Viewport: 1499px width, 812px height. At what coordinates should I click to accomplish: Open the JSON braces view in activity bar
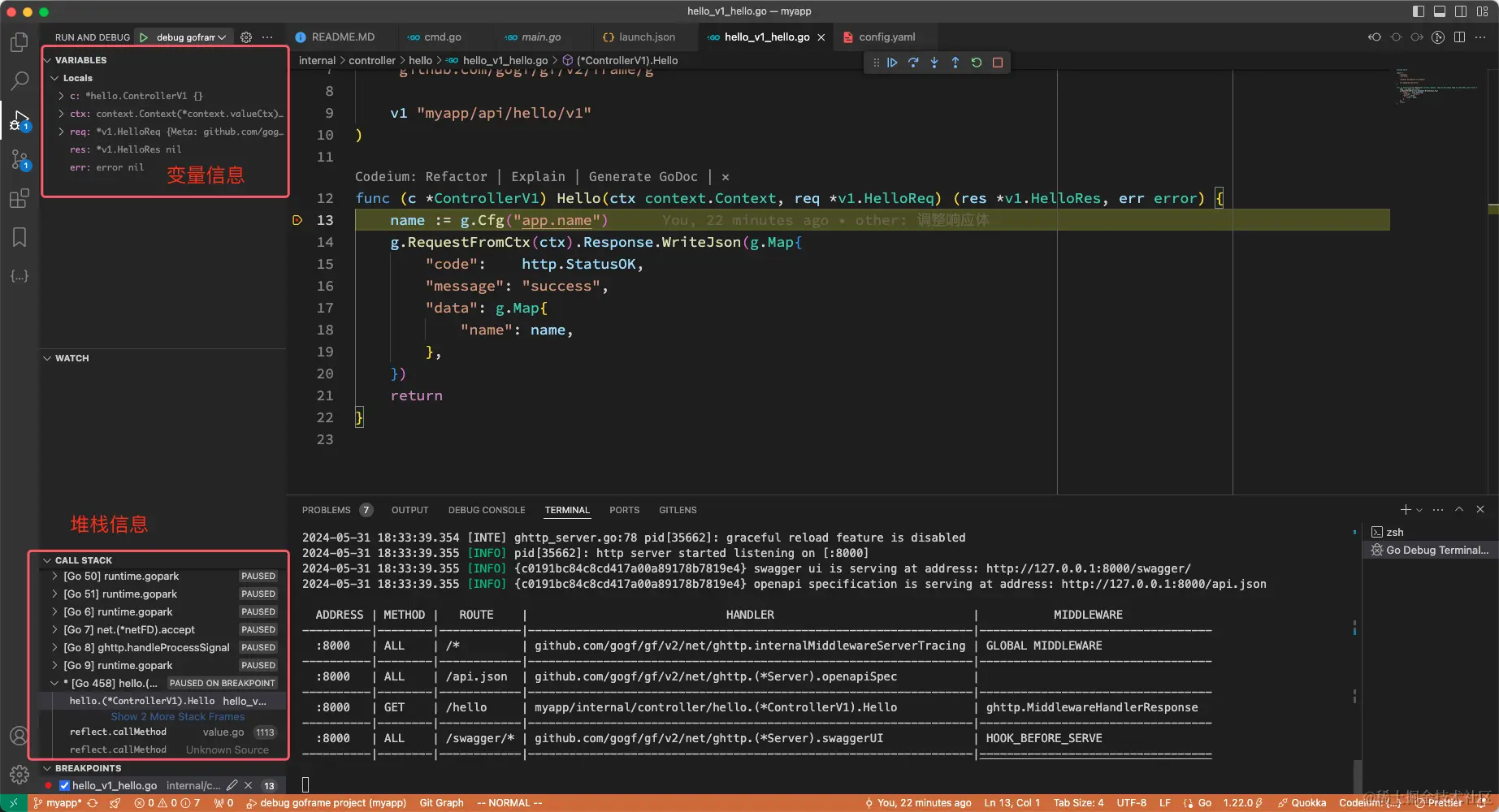19,276
